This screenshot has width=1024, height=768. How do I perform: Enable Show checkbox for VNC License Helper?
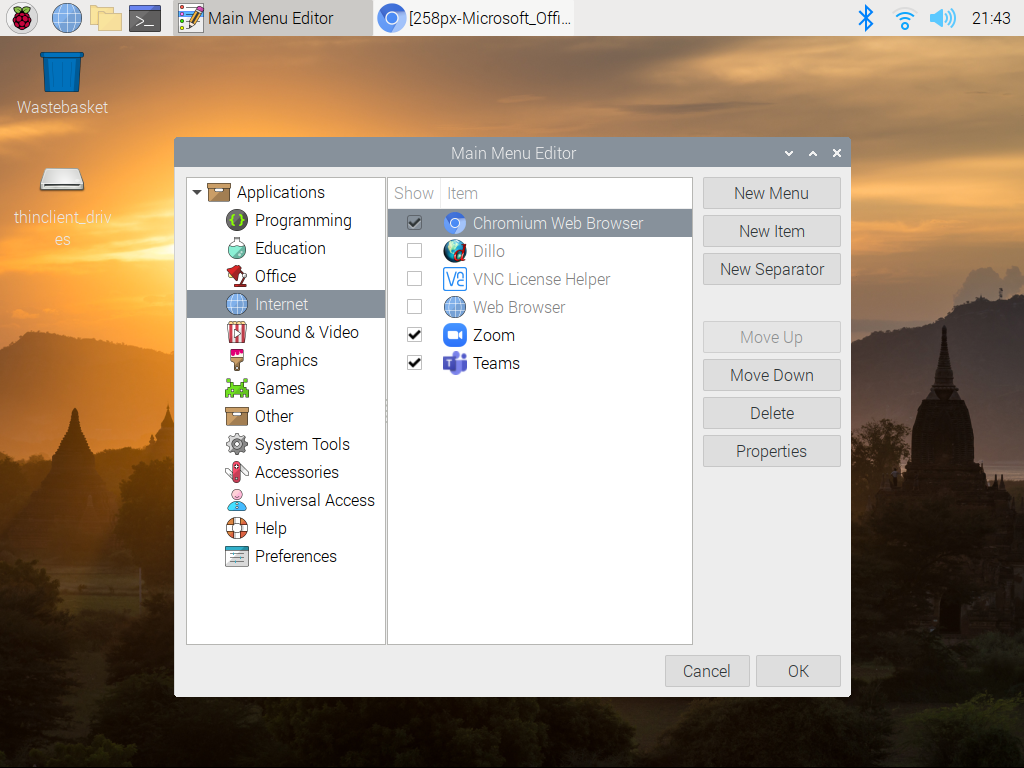414,279
